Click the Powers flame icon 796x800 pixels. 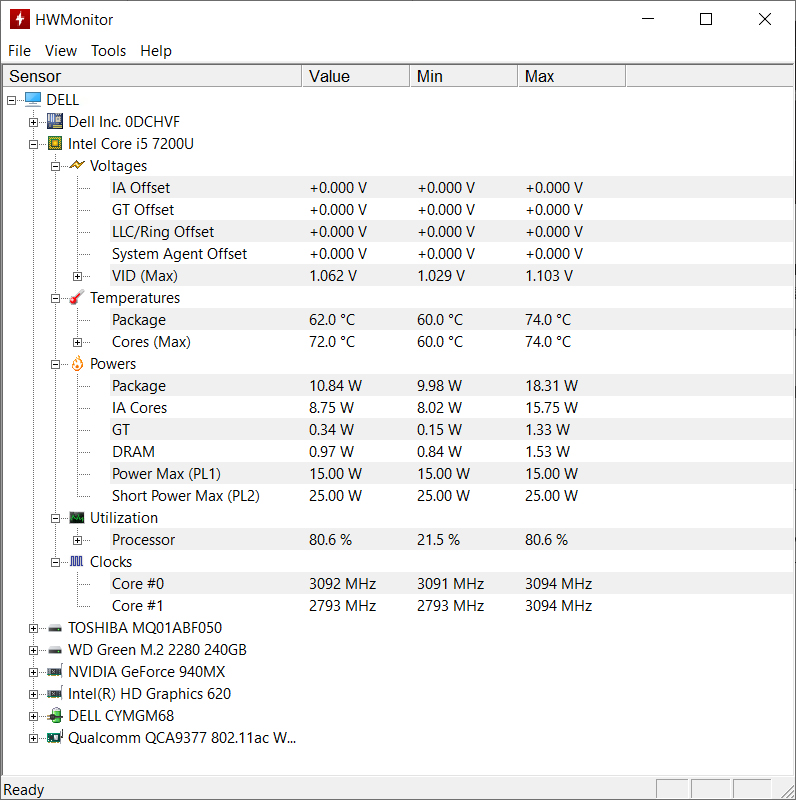(x=77, y=363)
